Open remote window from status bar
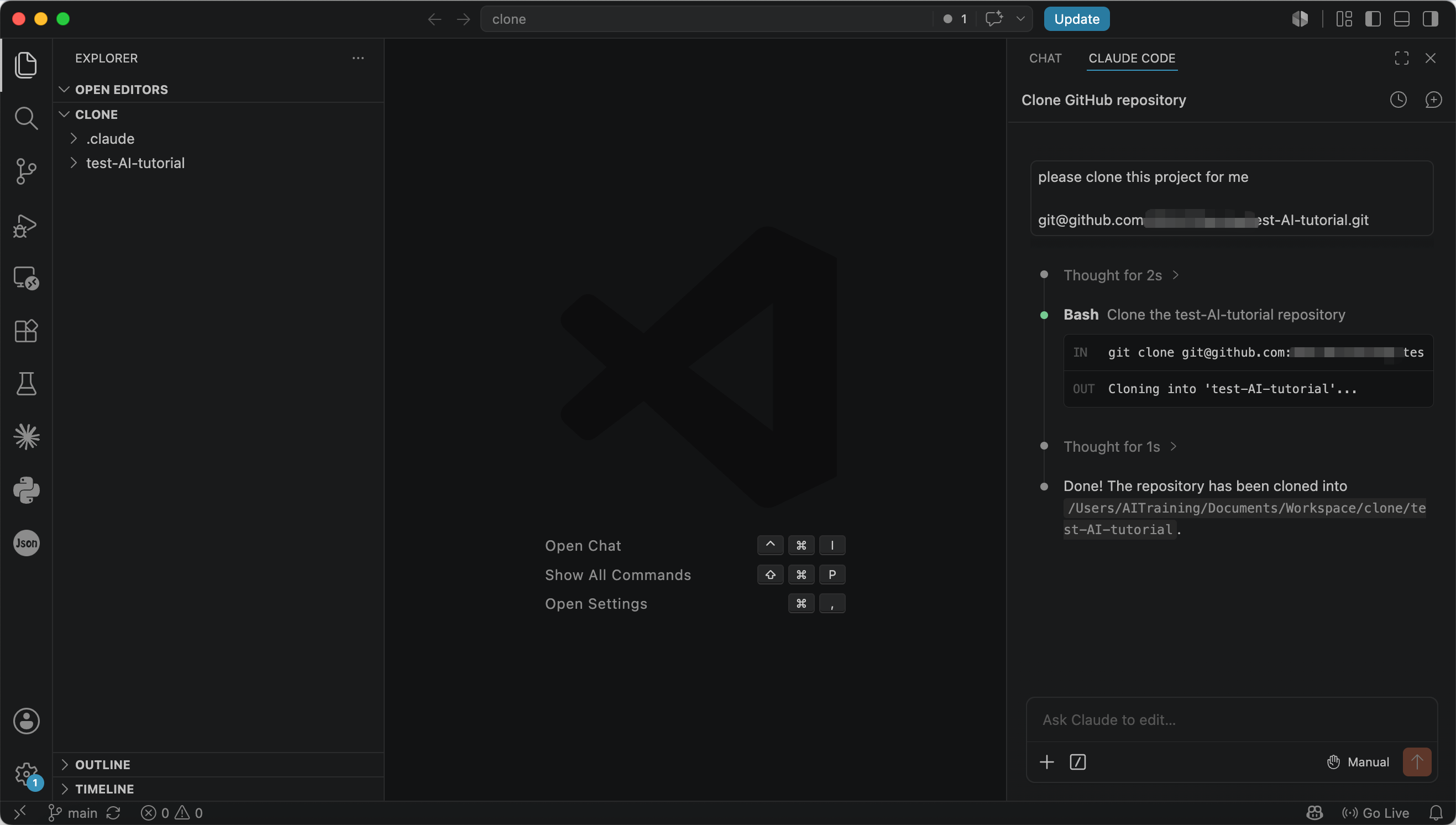 (20, 813)
